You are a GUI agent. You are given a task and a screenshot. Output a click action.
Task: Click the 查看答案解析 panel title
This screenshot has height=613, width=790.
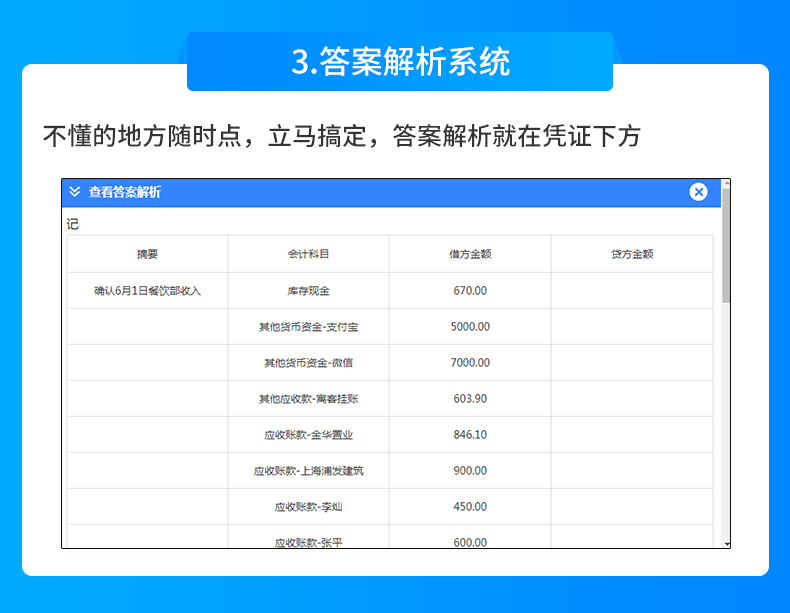pyautogui.click(x=124, y=192)
